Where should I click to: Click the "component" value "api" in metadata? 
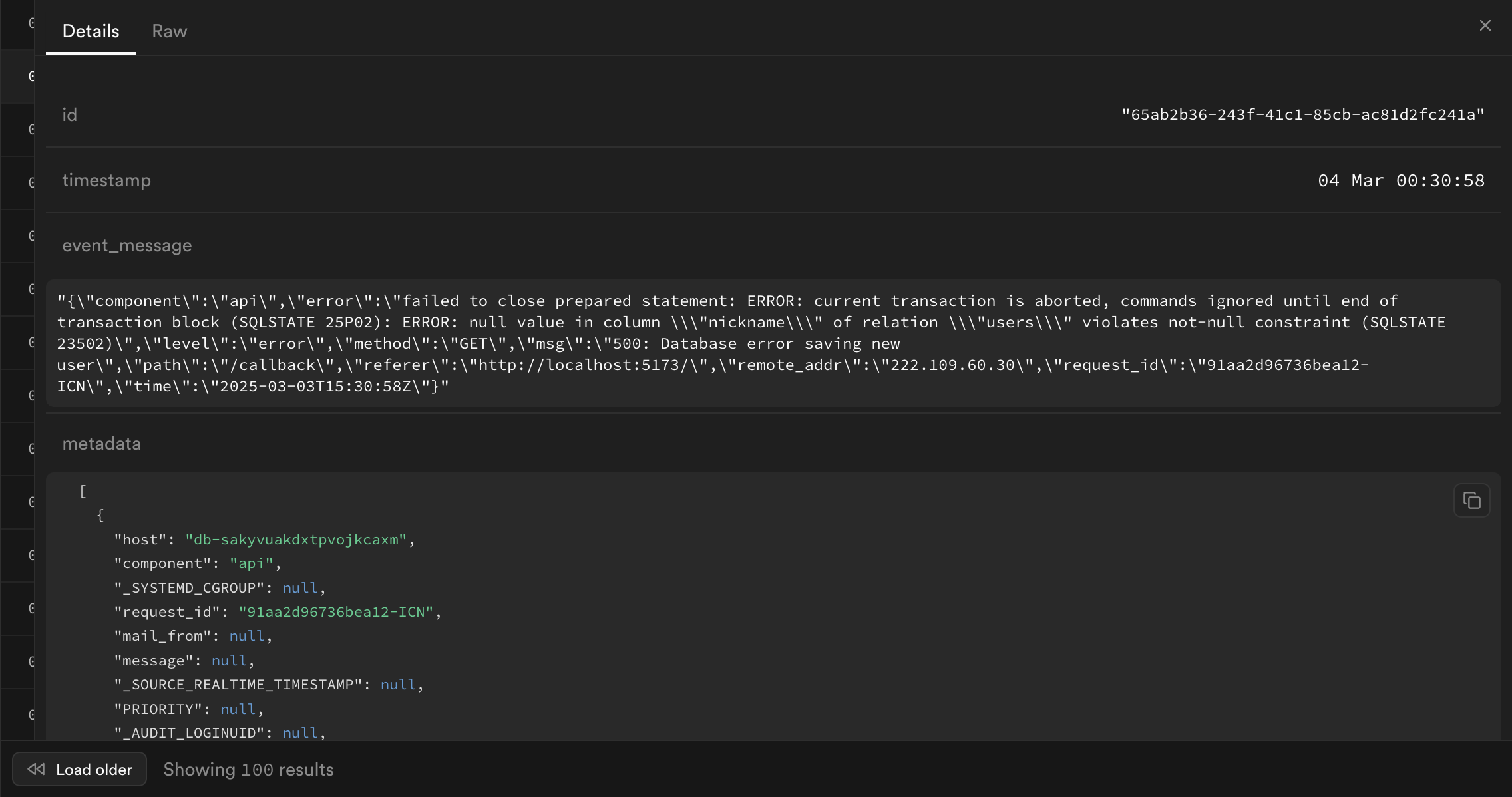coord(251,563)
